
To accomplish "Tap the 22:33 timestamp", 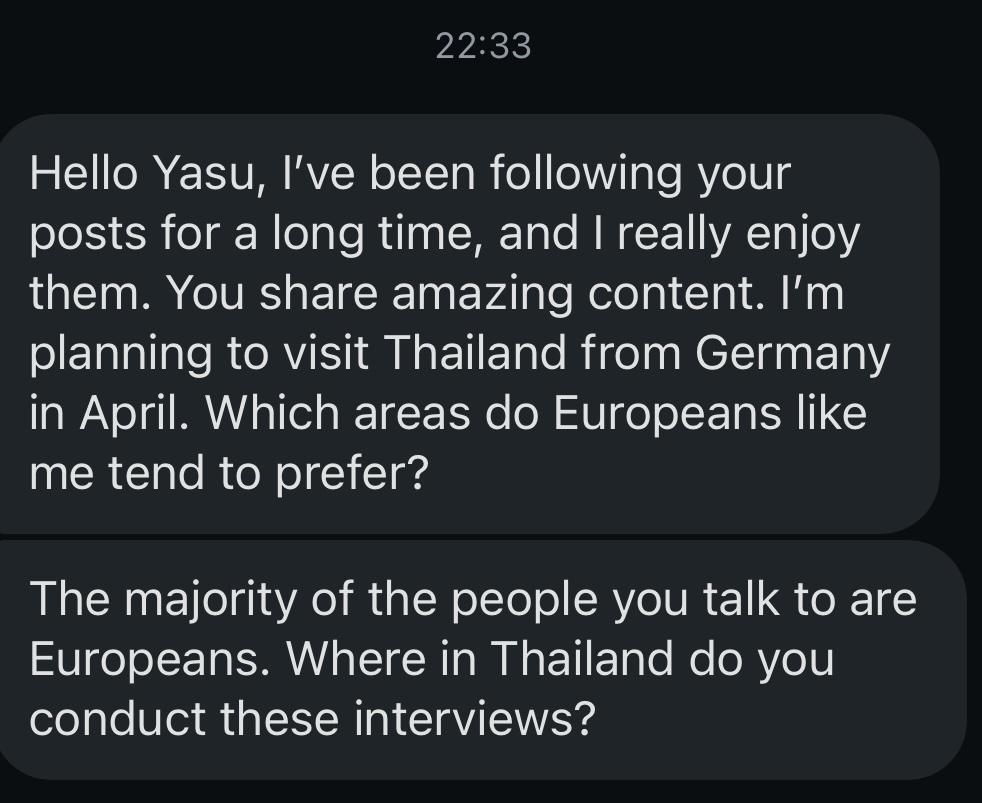I will click(x=483, y=46).
